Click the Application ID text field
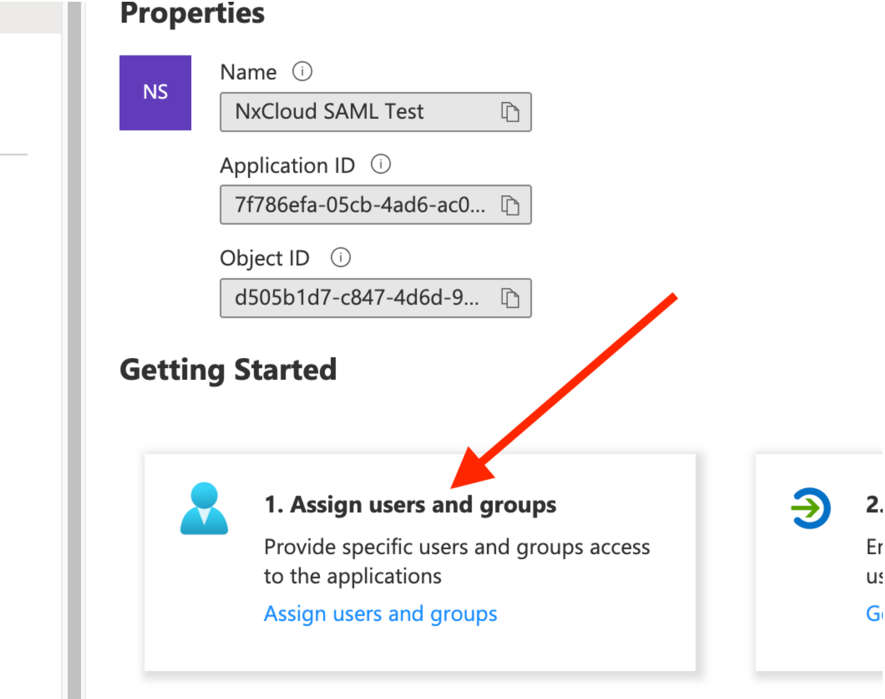 (x=360, y=205)
